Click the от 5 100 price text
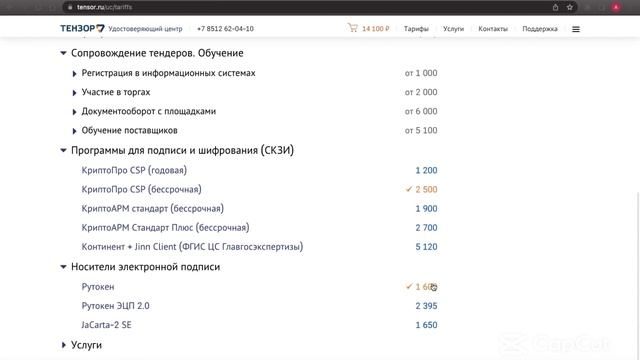This screenshot has height=360, width=640. click(421, 131)
